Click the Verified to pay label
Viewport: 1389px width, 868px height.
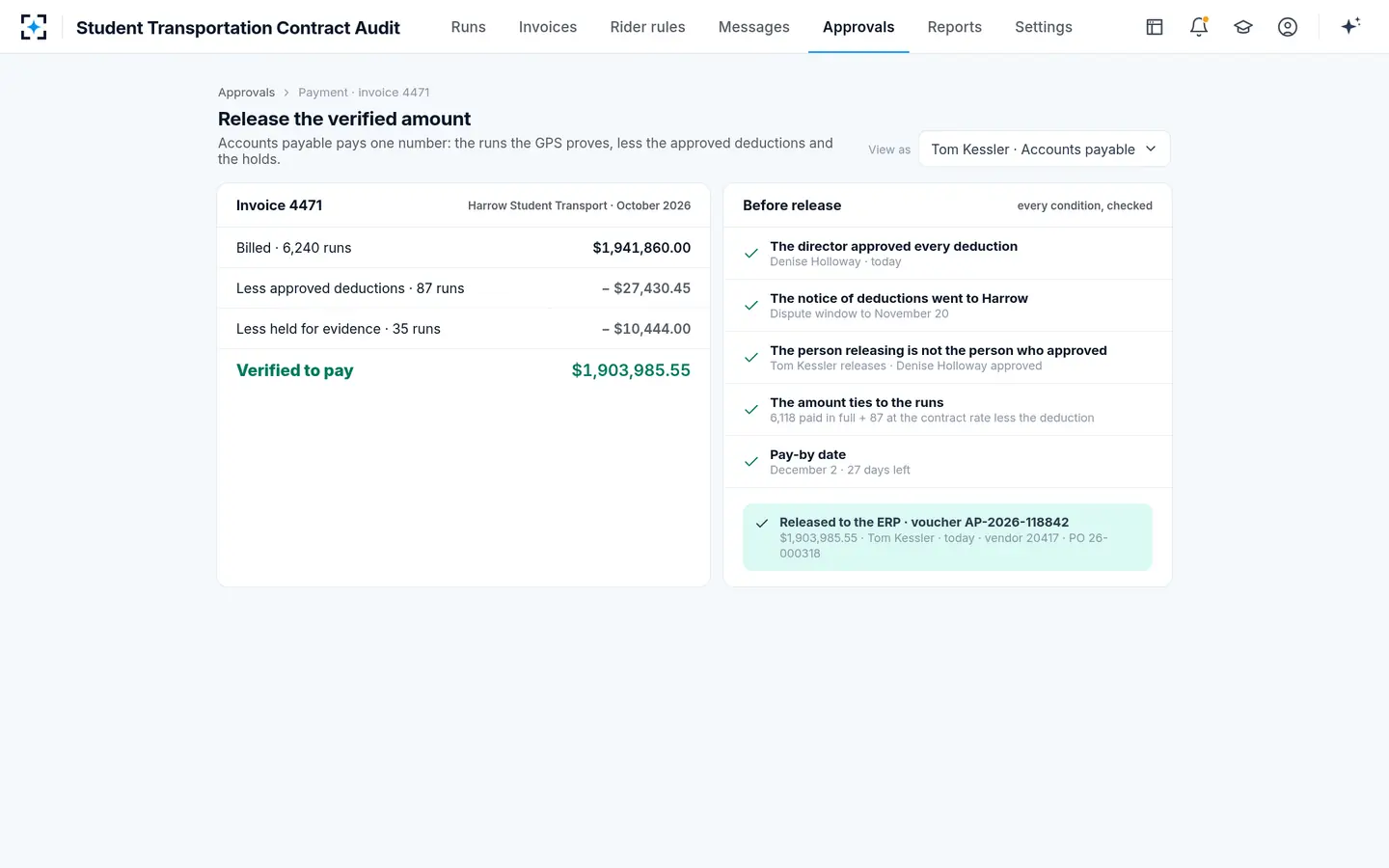(x=295, y=370)
